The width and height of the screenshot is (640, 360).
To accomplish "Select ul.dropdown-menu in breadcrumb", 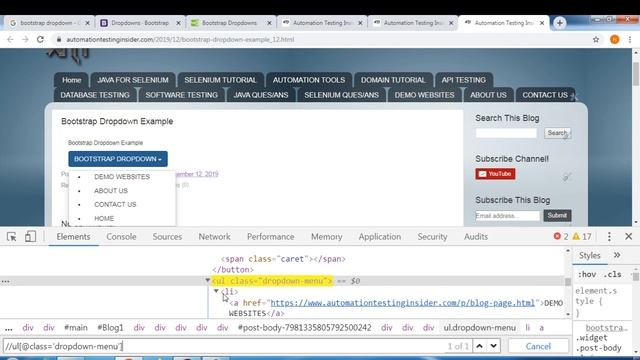I will [x=480, y=328].
